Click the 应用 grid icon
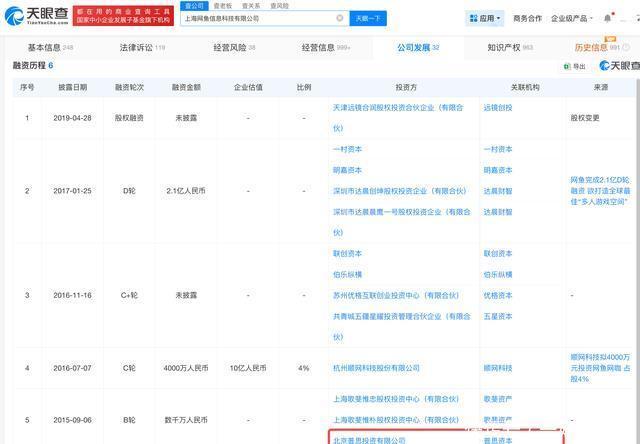The height and width of the screenshot is (444, 640). (473, 18)
